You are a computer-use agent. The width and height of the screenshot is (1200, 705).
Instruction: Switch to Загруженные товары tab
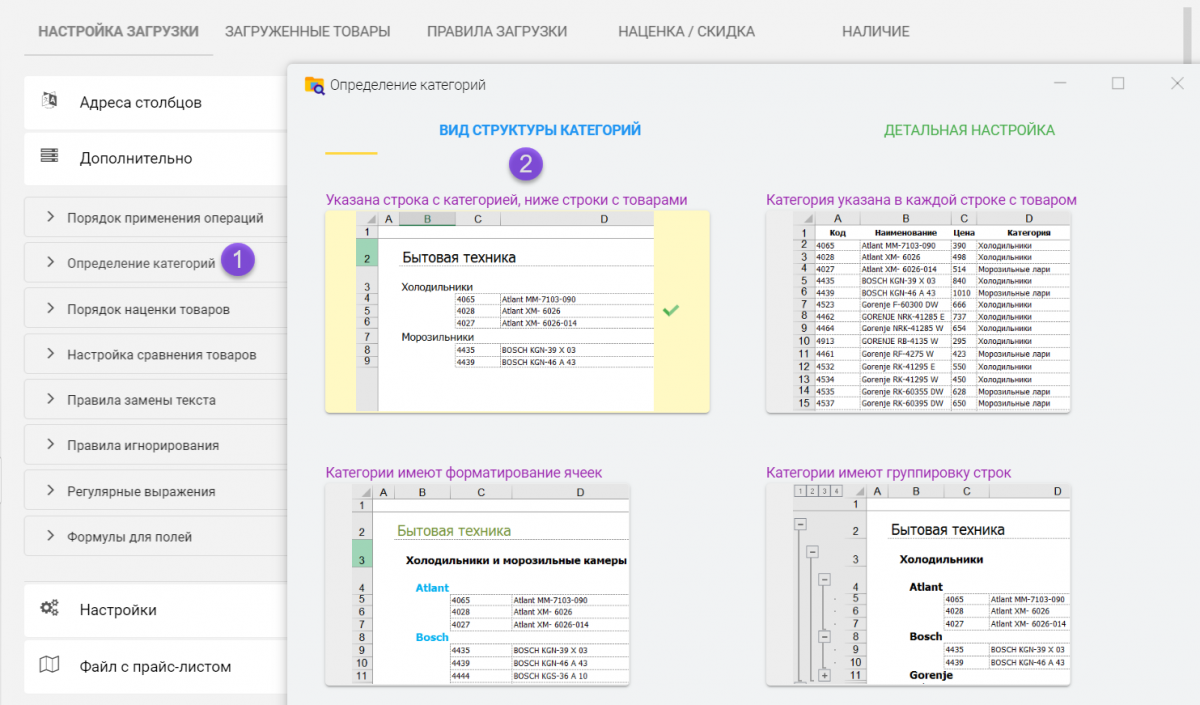click(307, 31)
